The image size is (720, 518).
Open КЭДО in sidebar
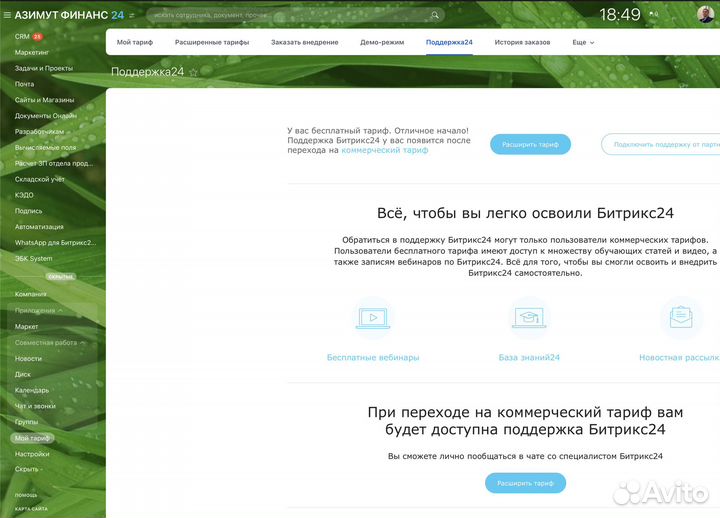pos(24,195)
